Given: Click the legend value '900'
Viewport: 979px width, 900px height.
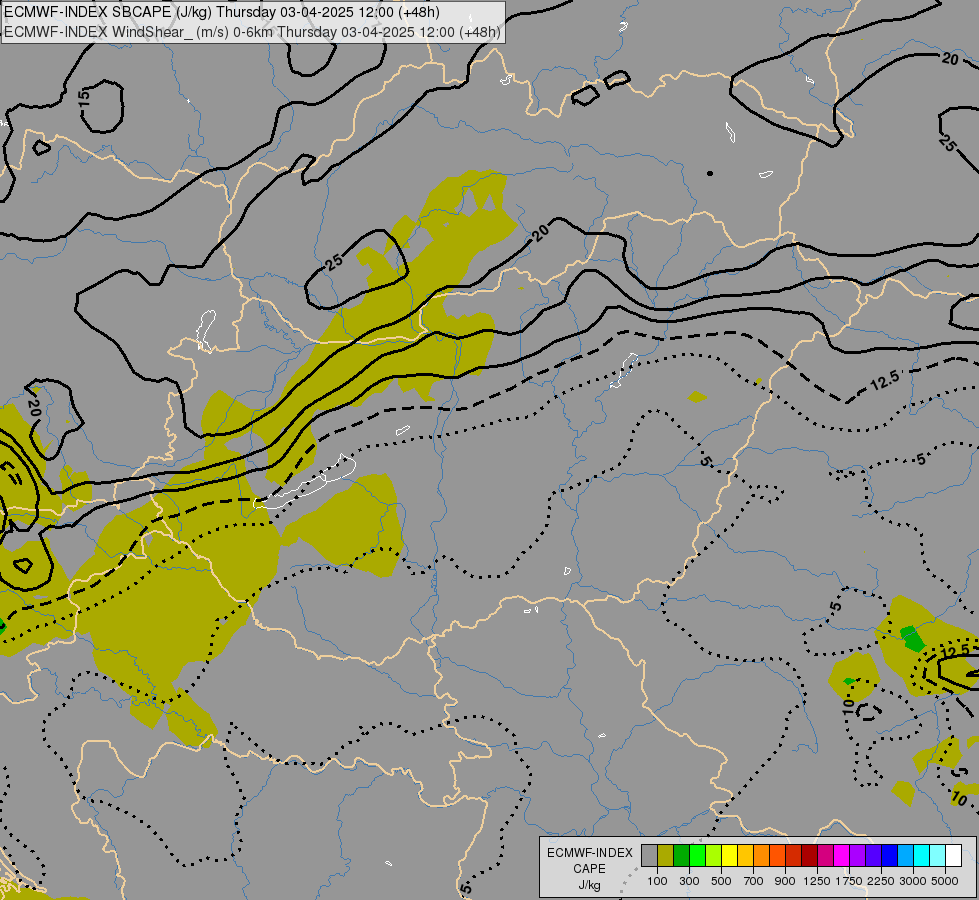Looking at the screenshot, I should [785, 881].
